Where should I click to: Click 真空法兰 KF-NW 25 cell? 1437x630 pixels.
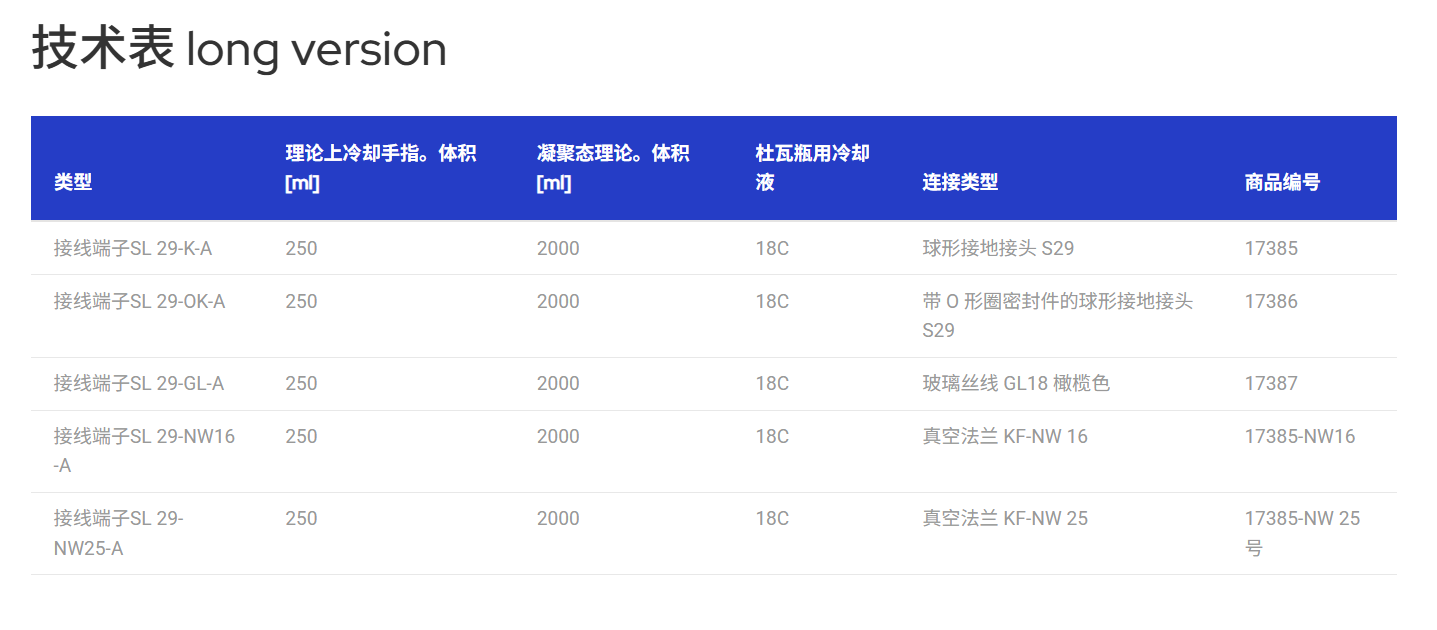click(1005, 518)
